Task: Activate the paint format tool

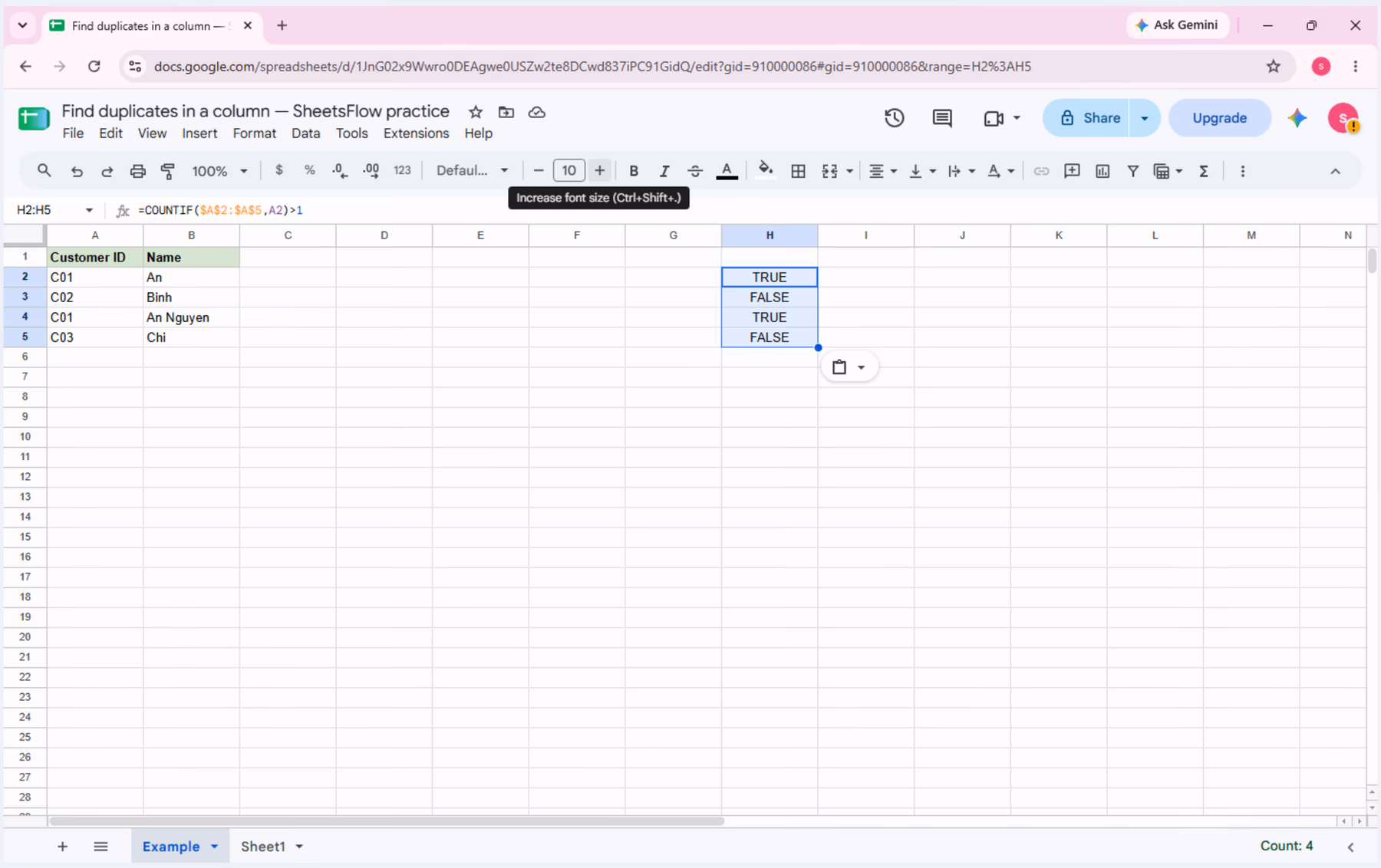Action: 167,171
